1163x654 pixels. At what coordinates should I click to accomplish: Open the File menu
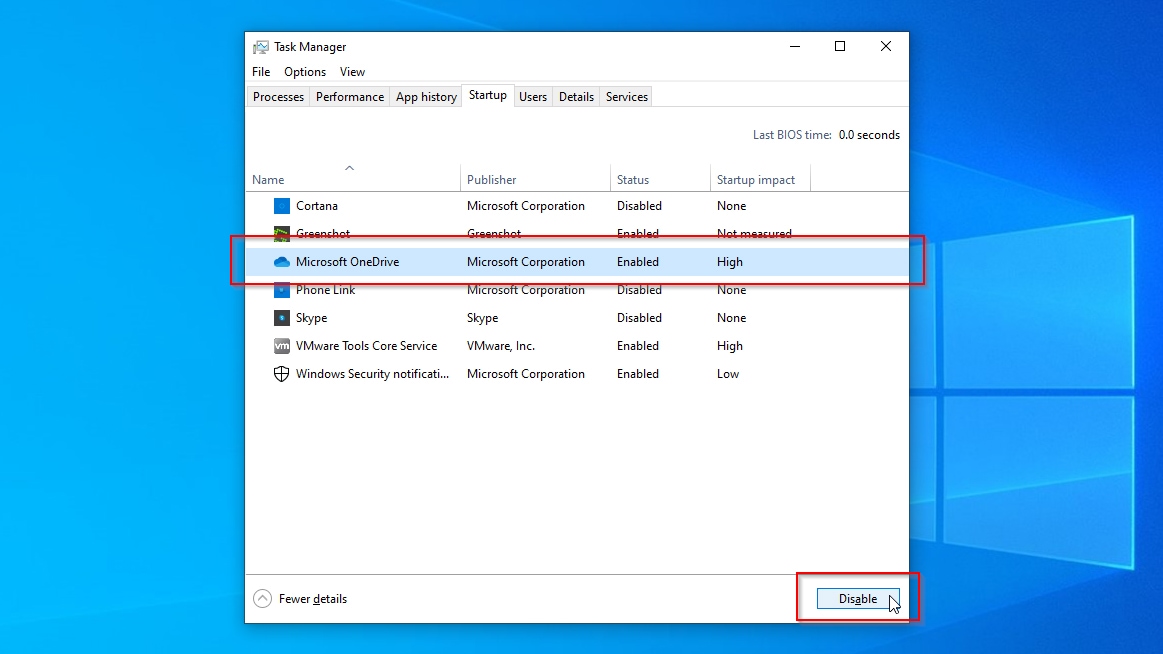pyautogui.click(x=261, y=72)
